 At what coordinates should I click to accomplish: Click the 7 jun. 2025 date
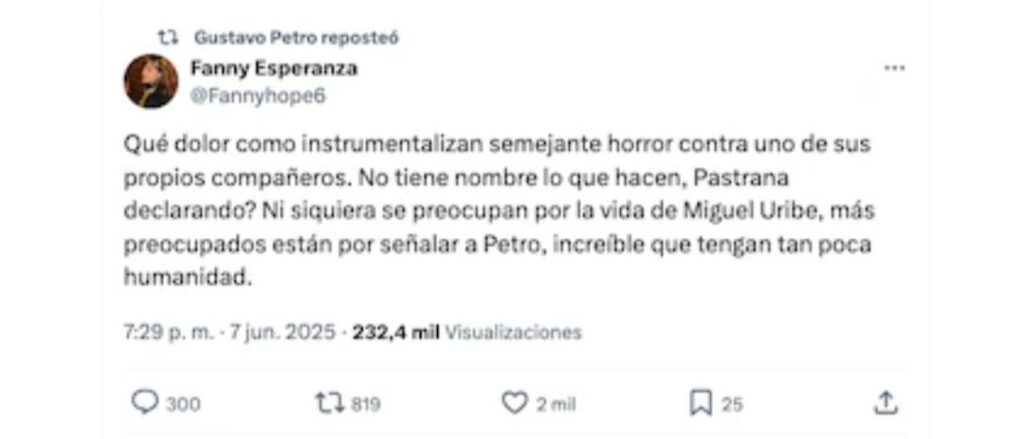point(281,333)
